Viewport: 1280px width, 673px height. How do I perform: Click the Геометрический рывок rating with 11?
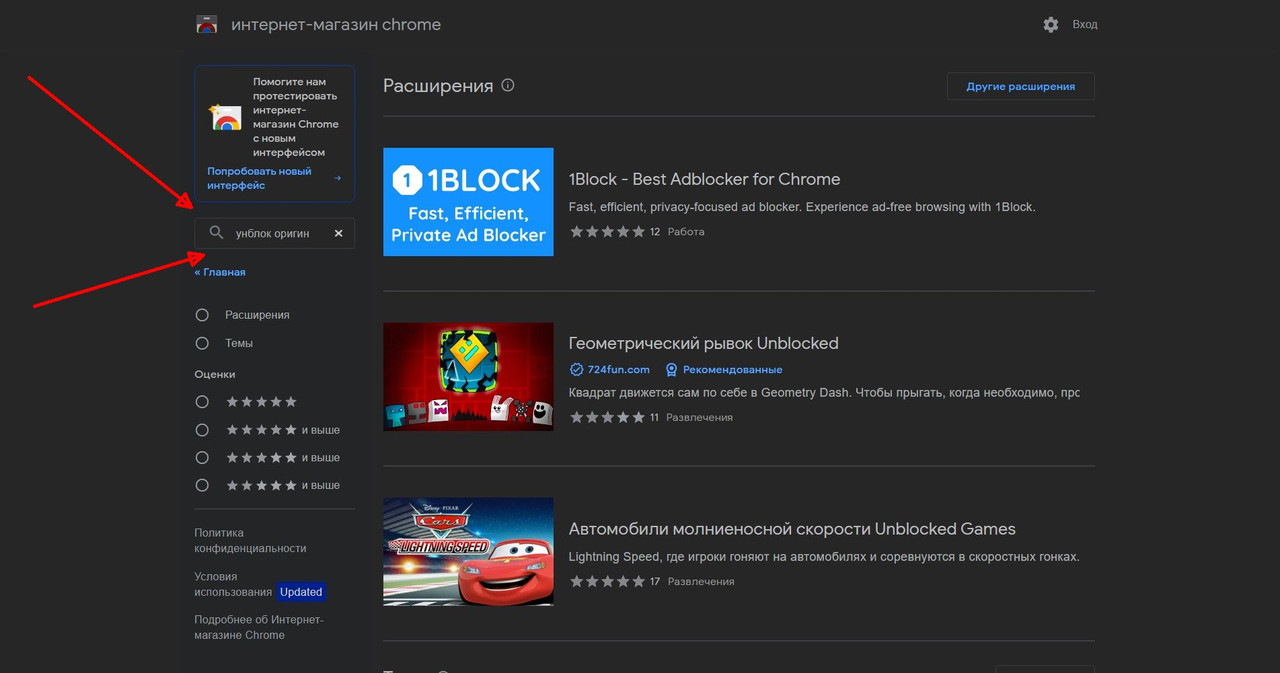pos(615,417)
